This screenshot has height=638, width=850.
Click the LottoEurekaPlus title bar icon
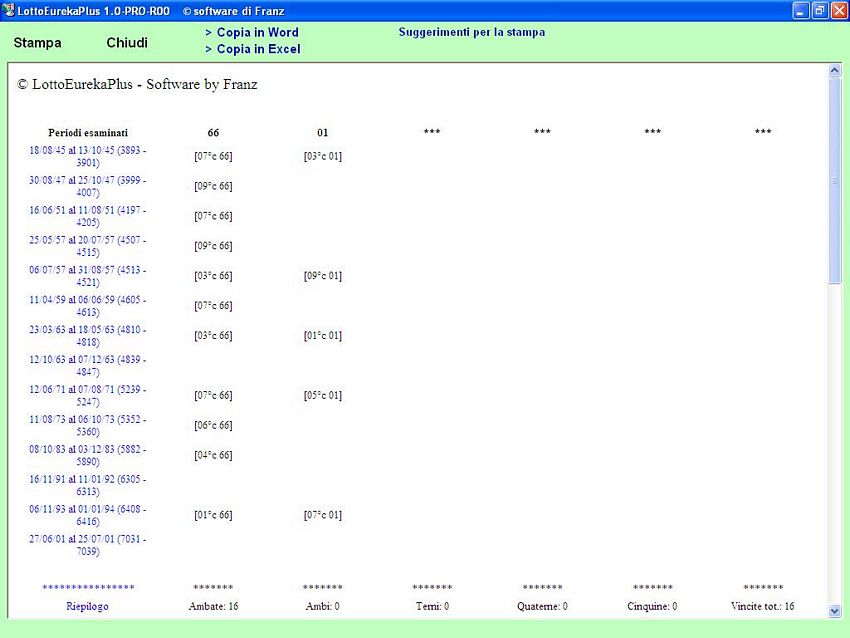[x=8, y=10]
